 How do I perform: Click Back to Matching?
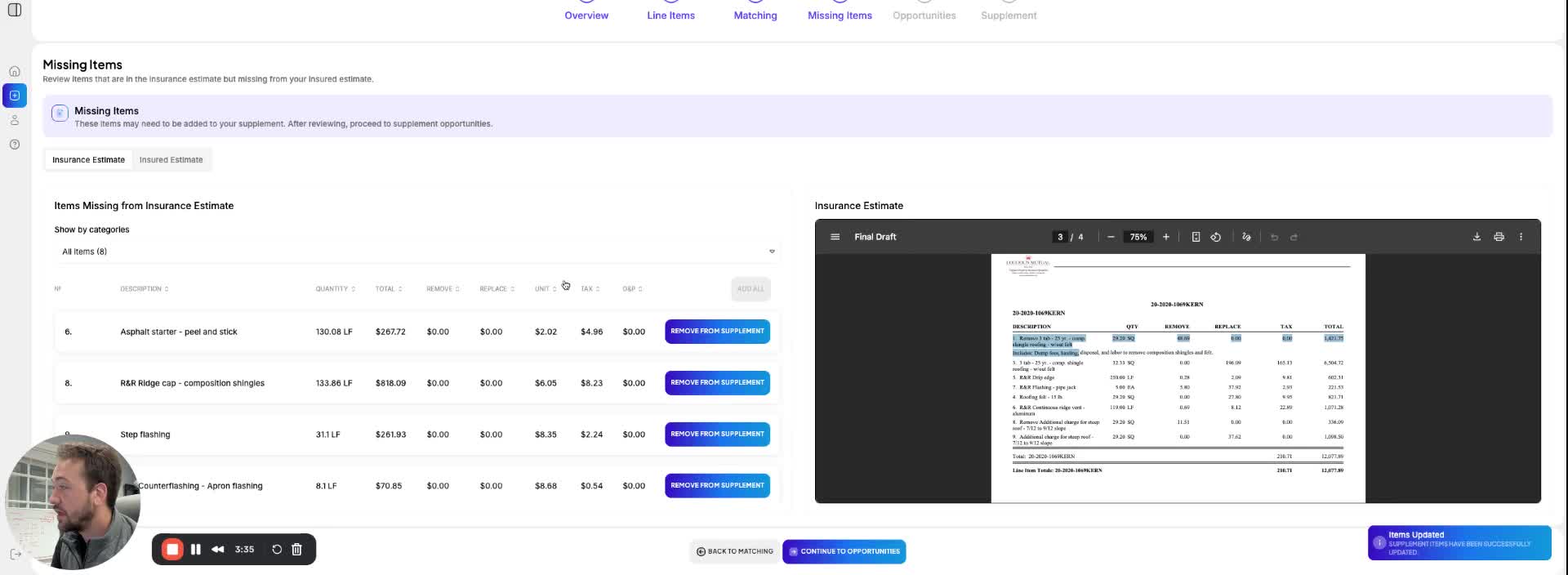735,551
